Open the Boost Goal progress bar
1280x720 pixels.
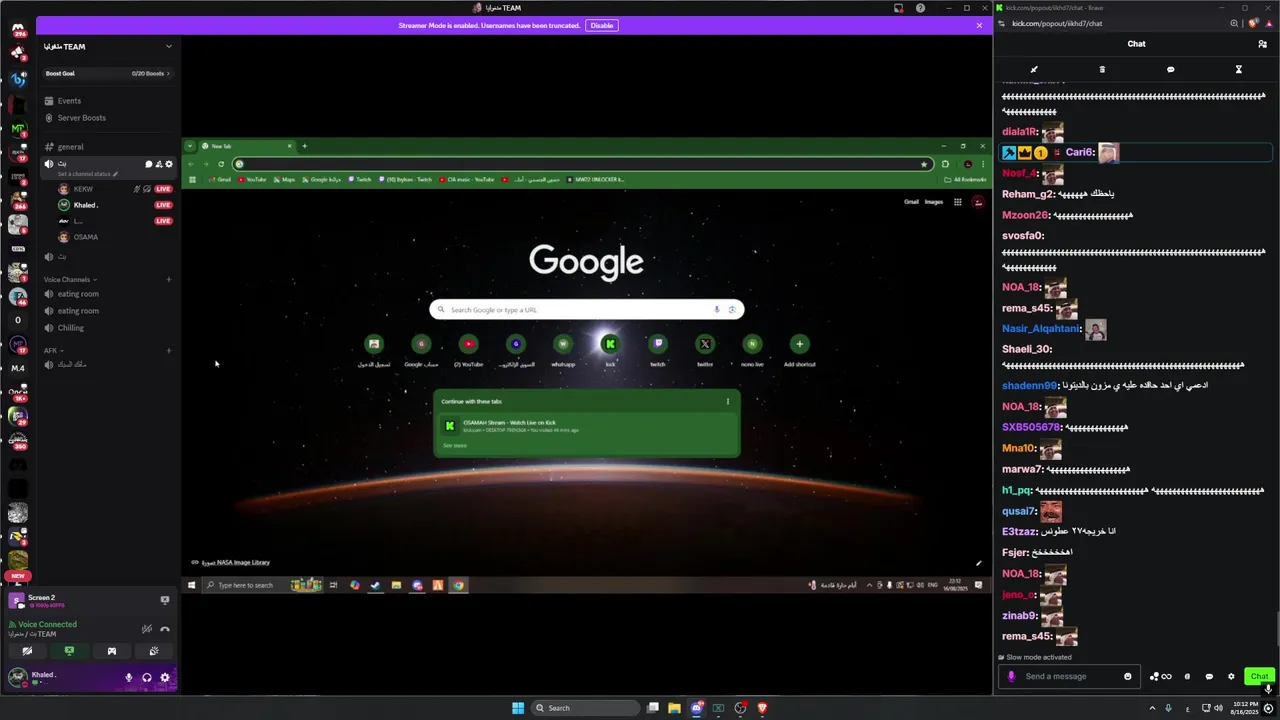tap(108, 73)
